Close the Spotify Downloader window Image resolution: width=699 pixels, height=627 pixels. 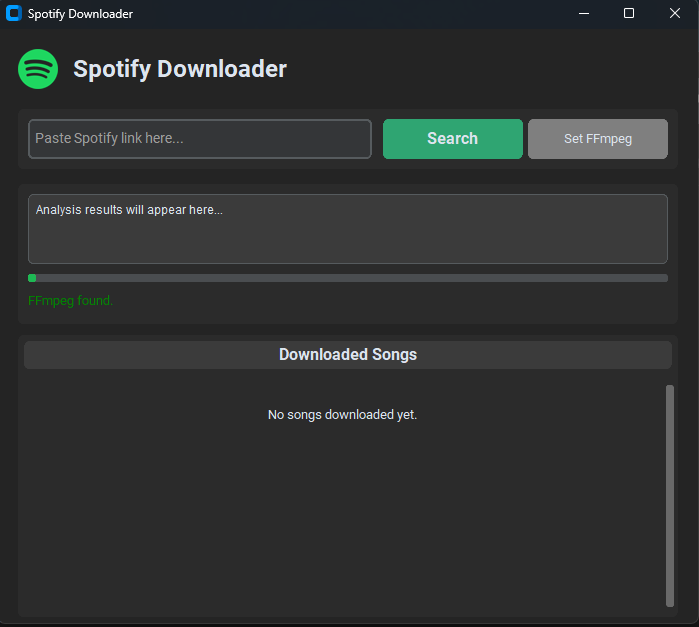coord(675,13)
